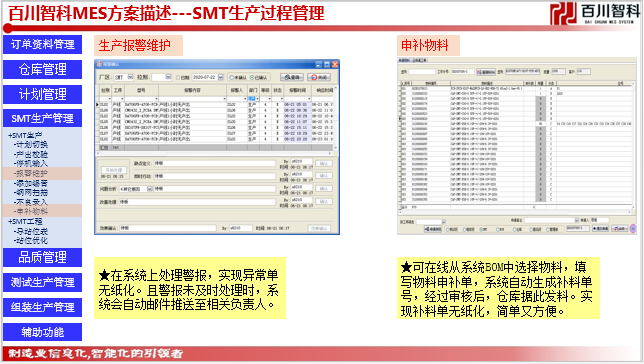
Task: Open the SMT生产管理 menu
Action: [42, 118]
